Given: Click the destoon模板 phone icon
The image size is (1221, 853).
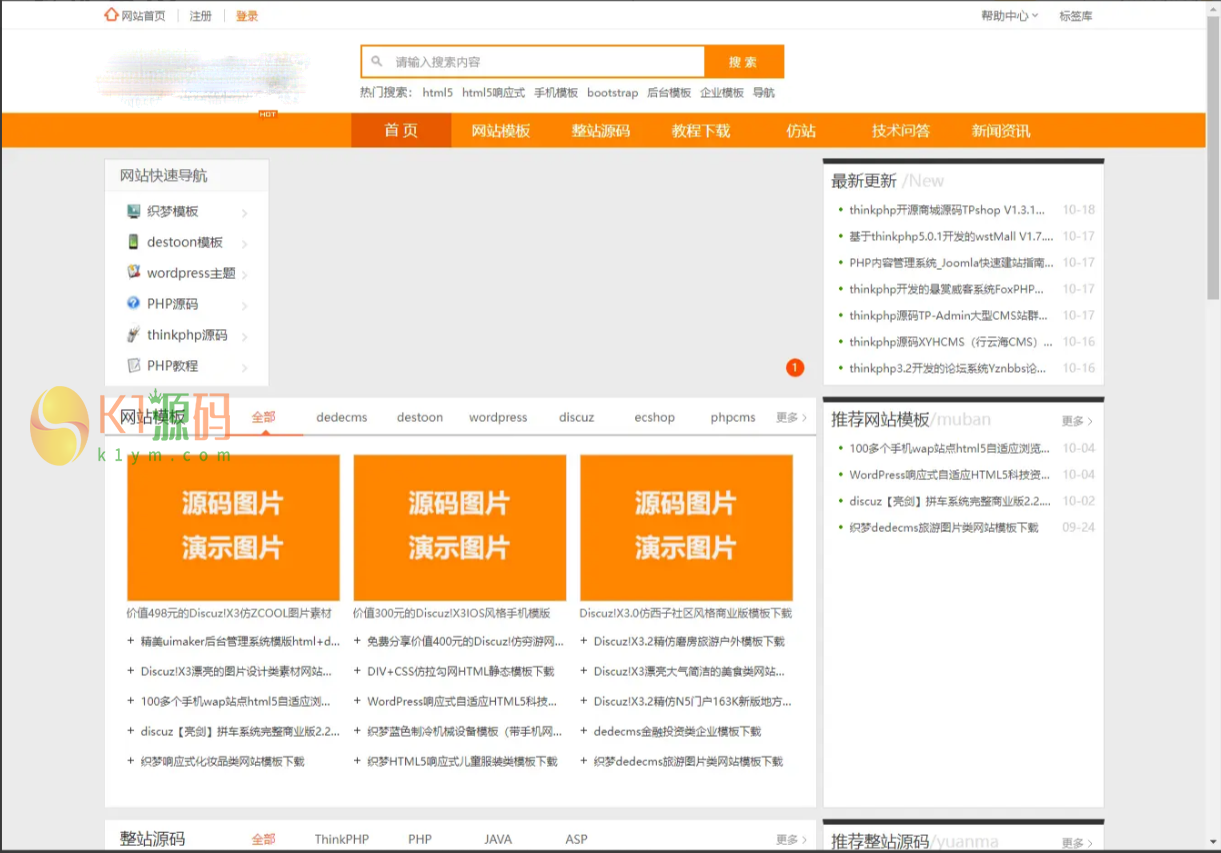Looking at the screenshot, I should click(x=134, y=242).
